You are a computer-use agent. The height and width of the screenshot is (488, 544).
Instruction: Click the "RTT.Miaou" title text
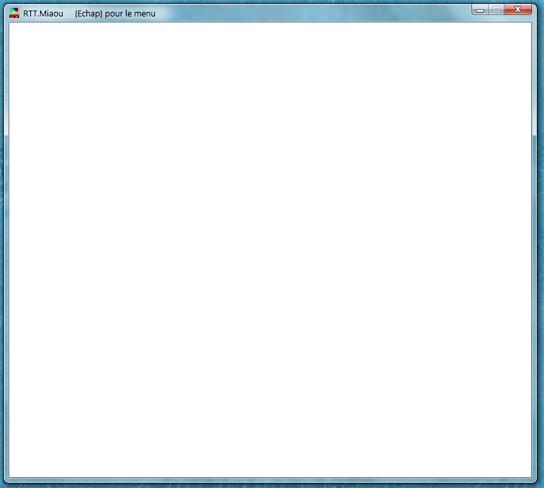[43, 14]
